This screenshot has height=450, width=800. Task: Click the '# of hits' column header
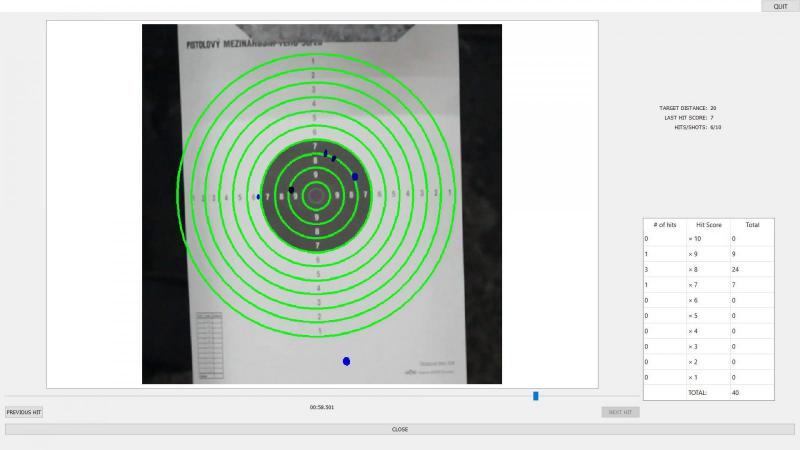coord(664,225)
